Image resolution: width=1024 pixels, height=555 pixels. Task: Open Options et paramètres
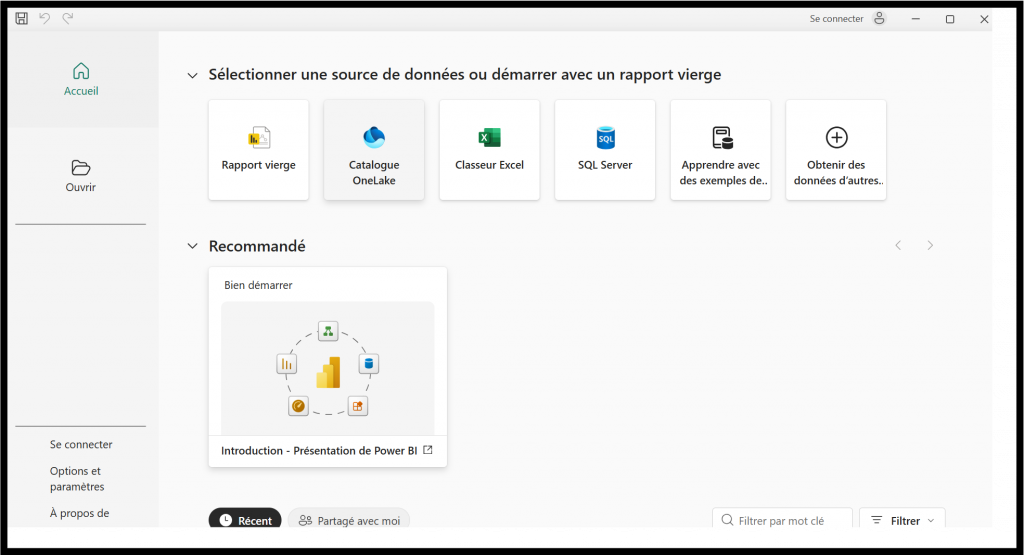click(x=77, y=479)
